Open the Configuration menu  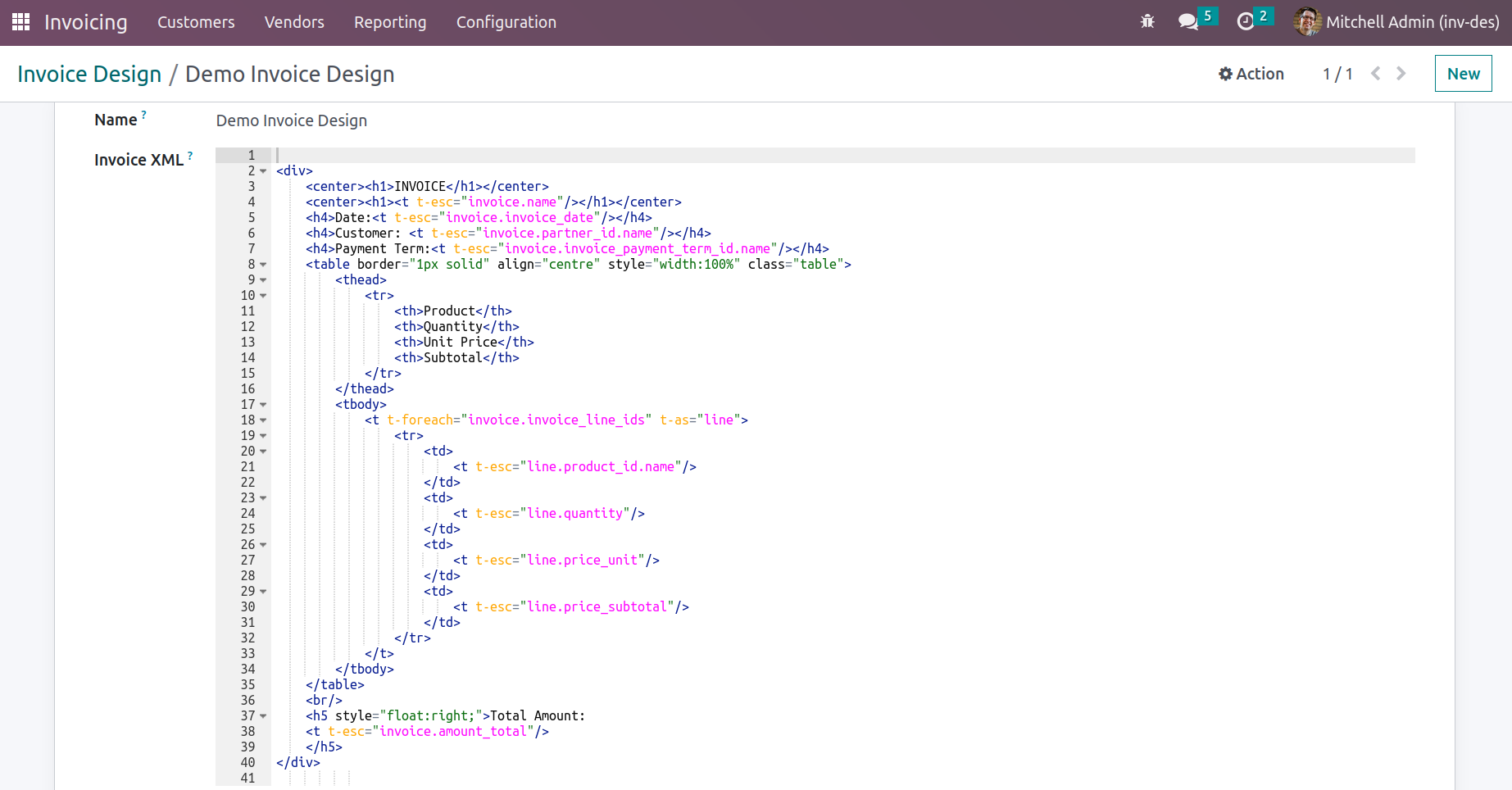tap(506, 22)
